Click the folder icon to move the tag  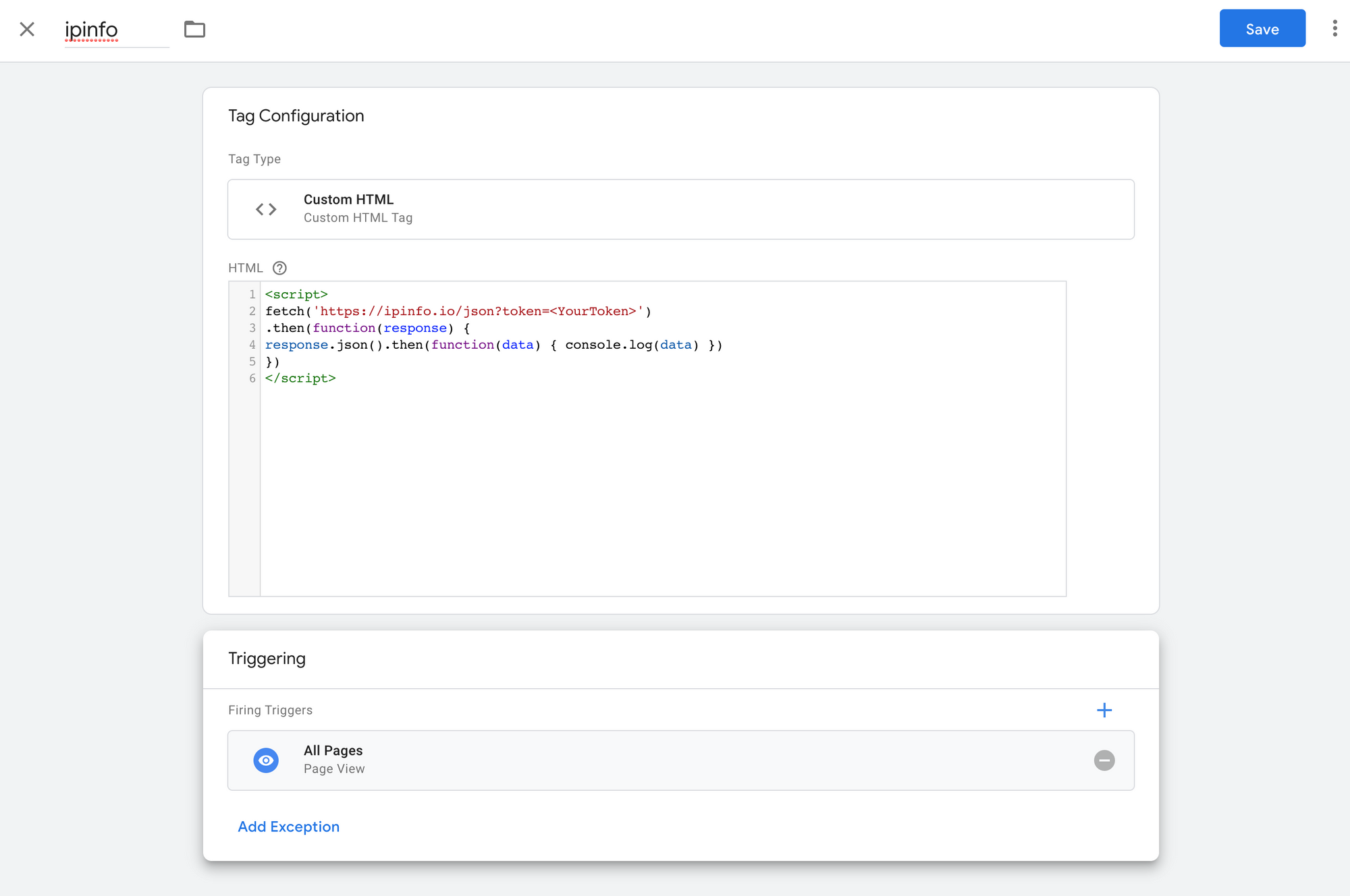click(x=195, y=29)
